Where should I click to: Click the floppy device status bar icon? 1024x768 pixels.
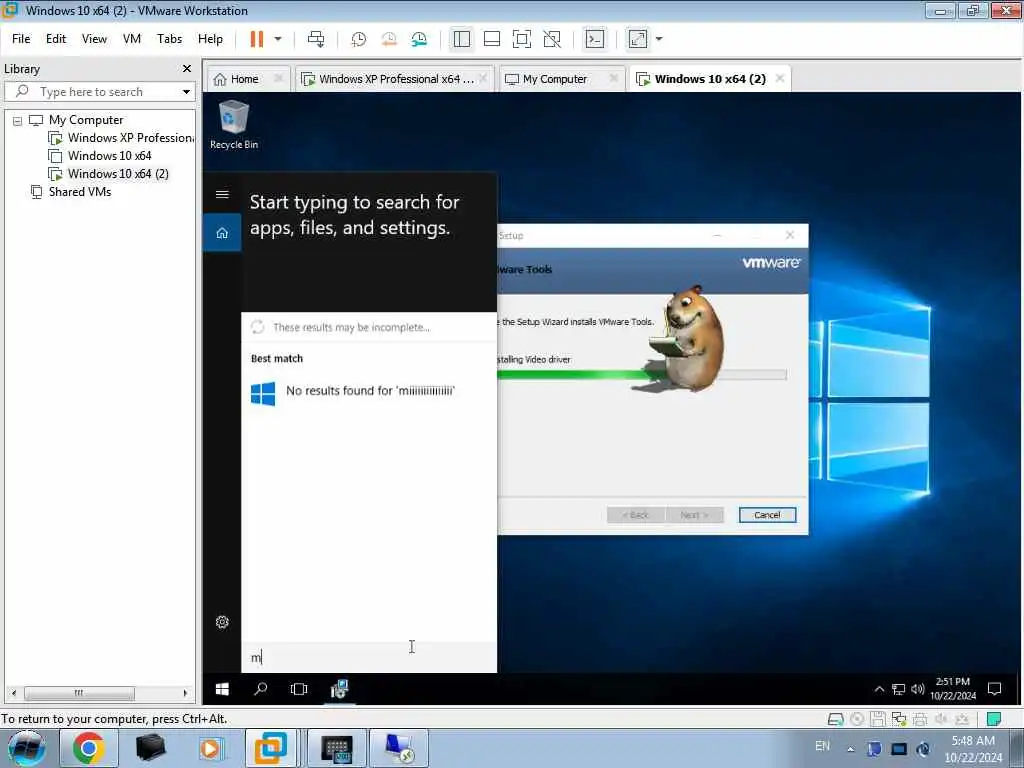coord(878,720)
